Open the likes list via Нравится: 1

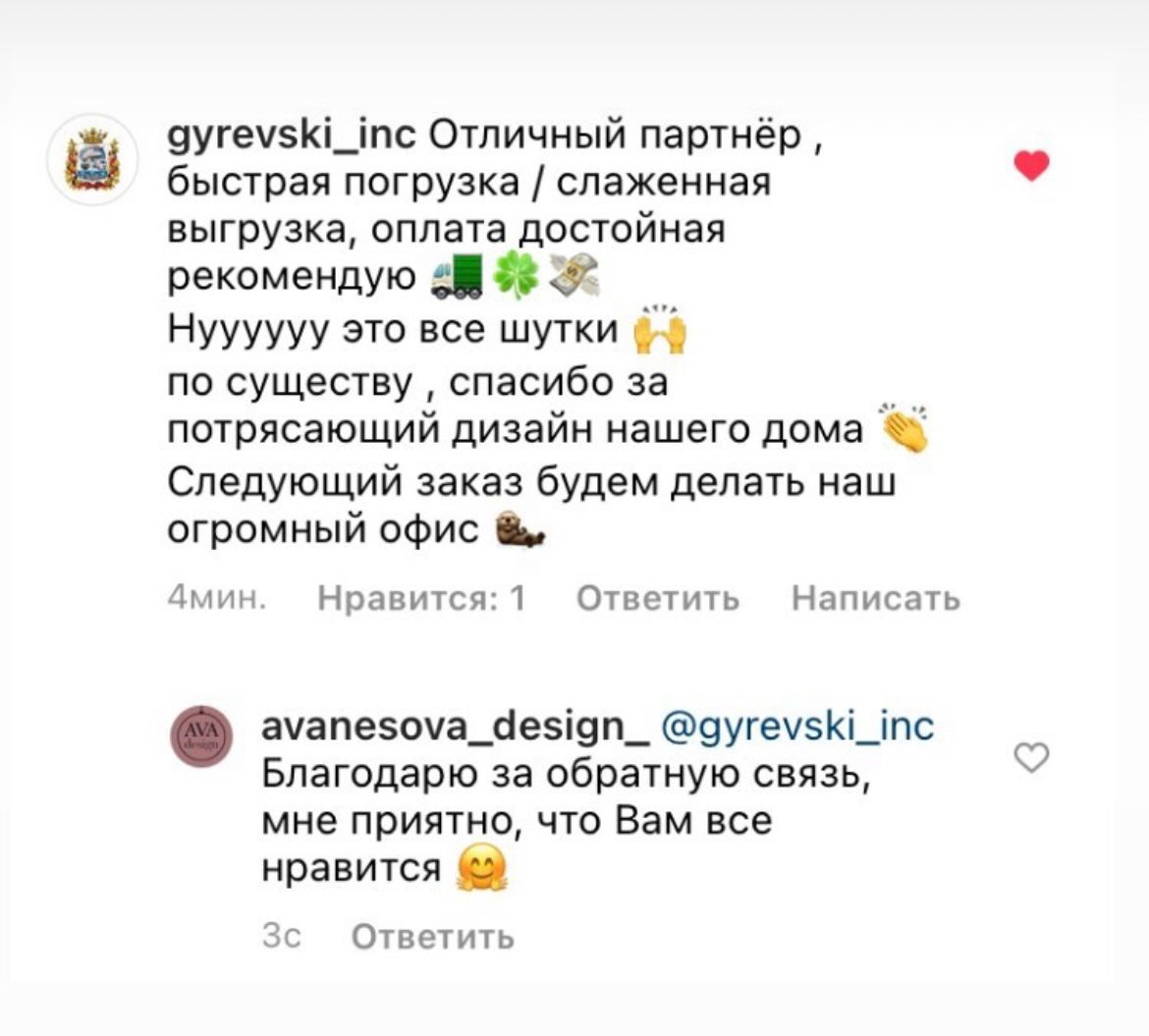421,598
